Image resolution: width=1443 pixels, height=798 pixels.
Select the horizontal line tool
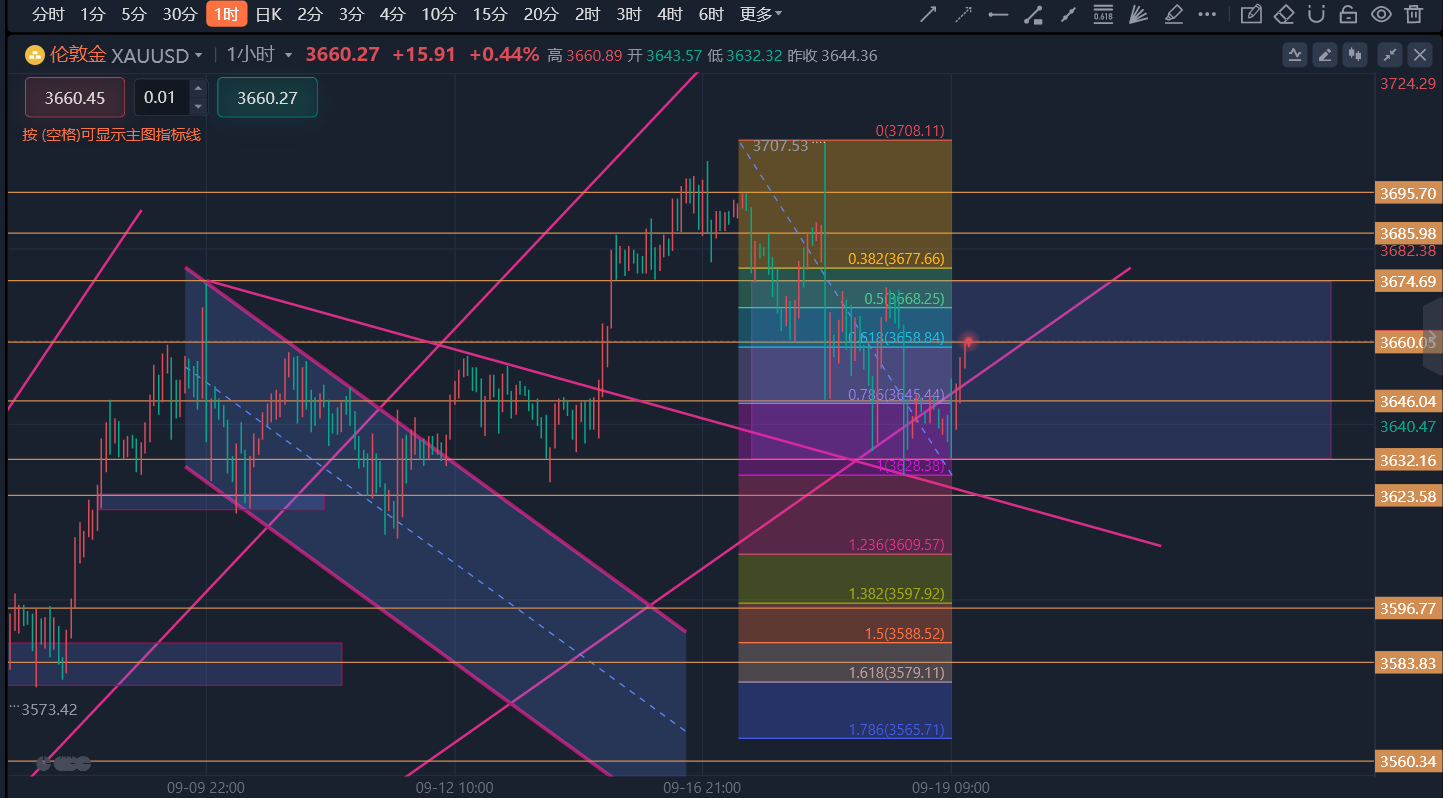click(x=998, y=14)
